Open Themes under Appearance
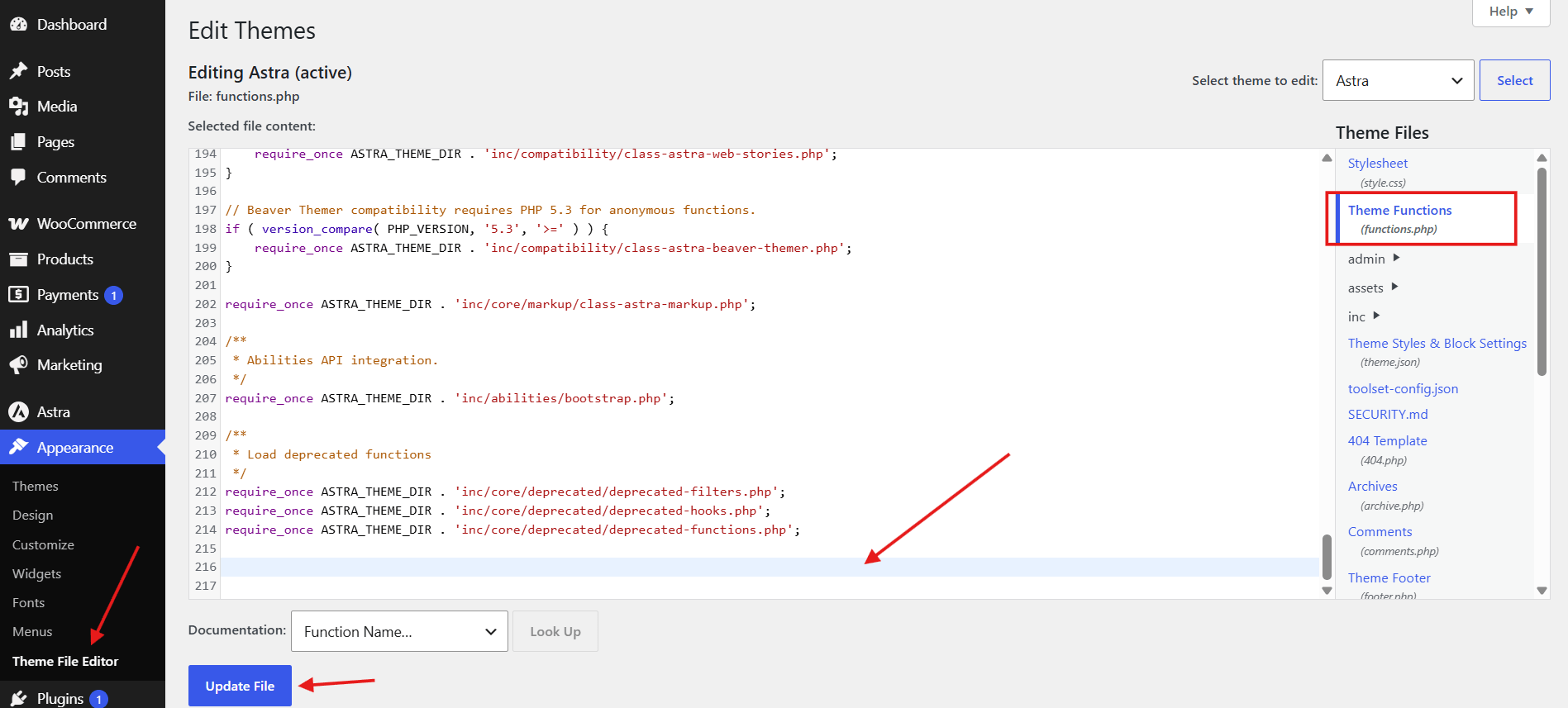This screenshot has height=708, width=1568. click(x=36, y=487)
